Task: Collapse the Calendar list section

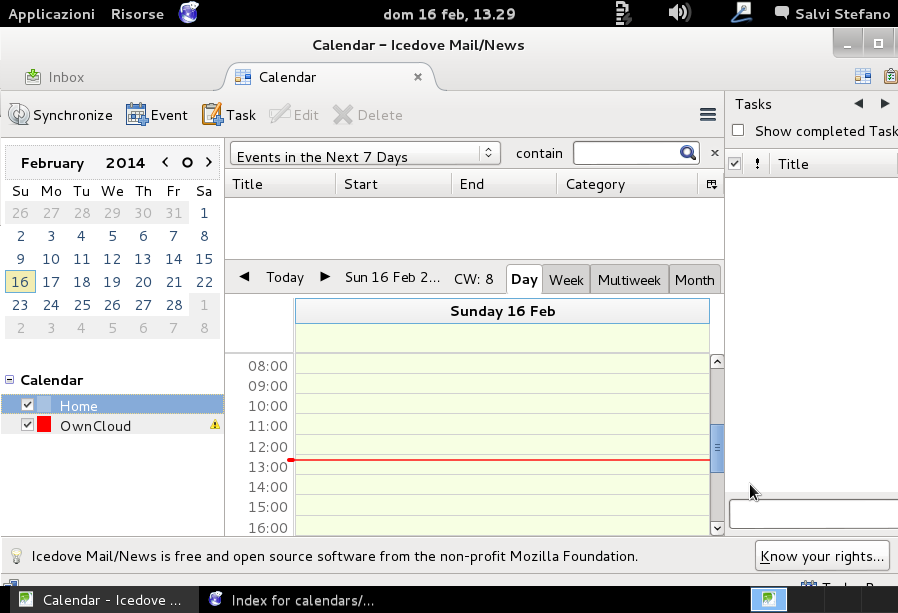Action: click(x=10, y=380)
